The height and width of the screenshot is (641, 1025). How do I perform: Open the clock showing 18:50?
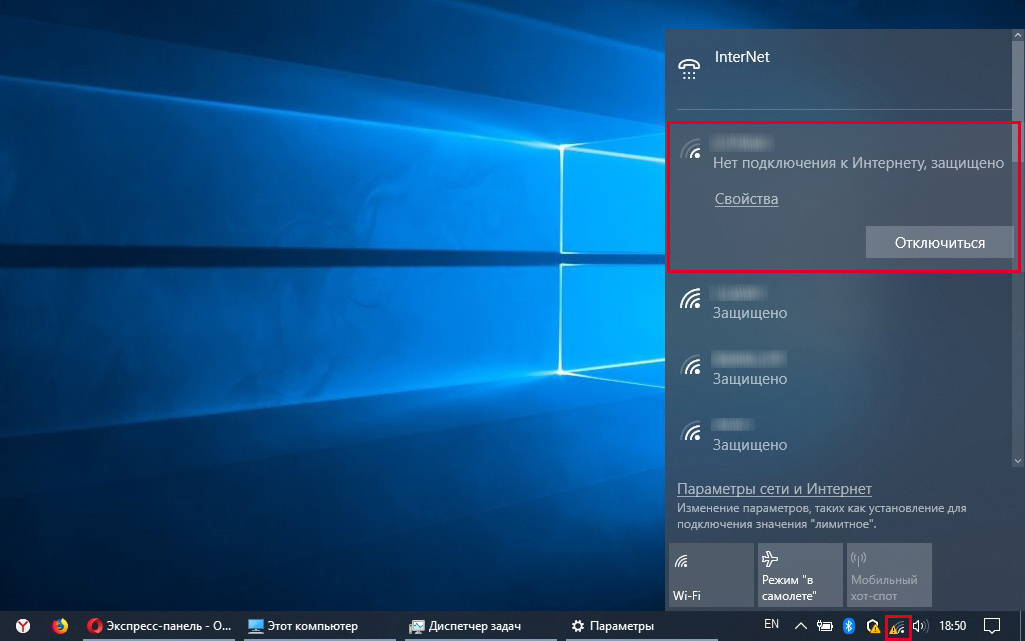[952, 626]
